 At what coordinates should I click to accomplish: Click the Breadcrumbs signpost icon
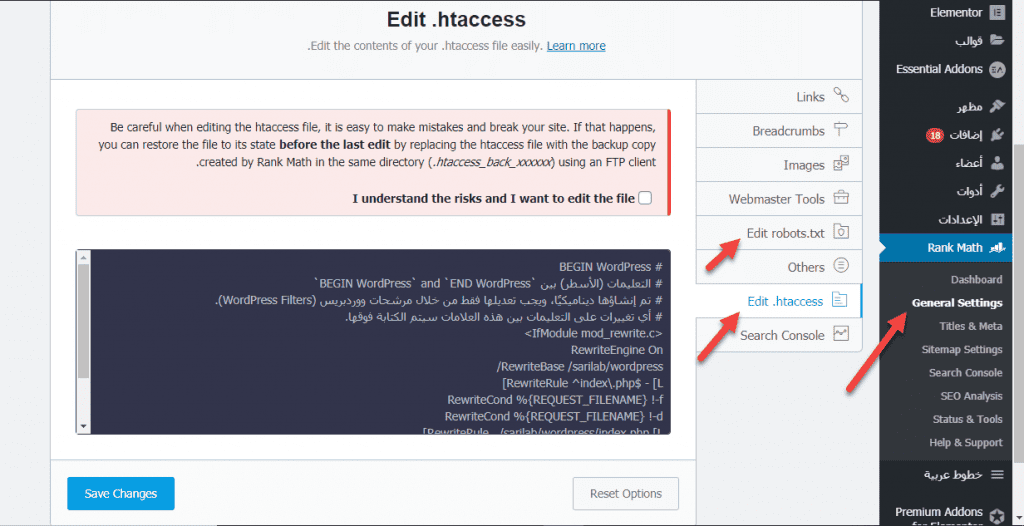tap(841, 131)
